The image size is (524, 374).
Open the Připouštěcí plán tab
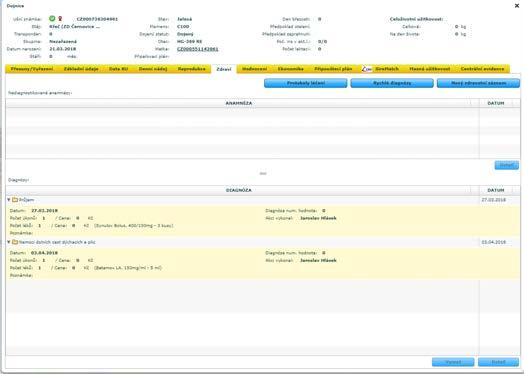coord(333,69)
